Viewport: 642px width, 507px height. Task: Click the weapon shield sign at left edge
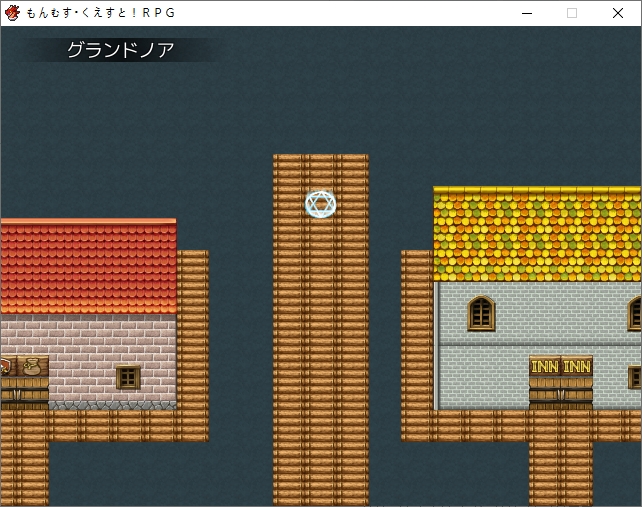pyautogui.click(x=8, y=366)
